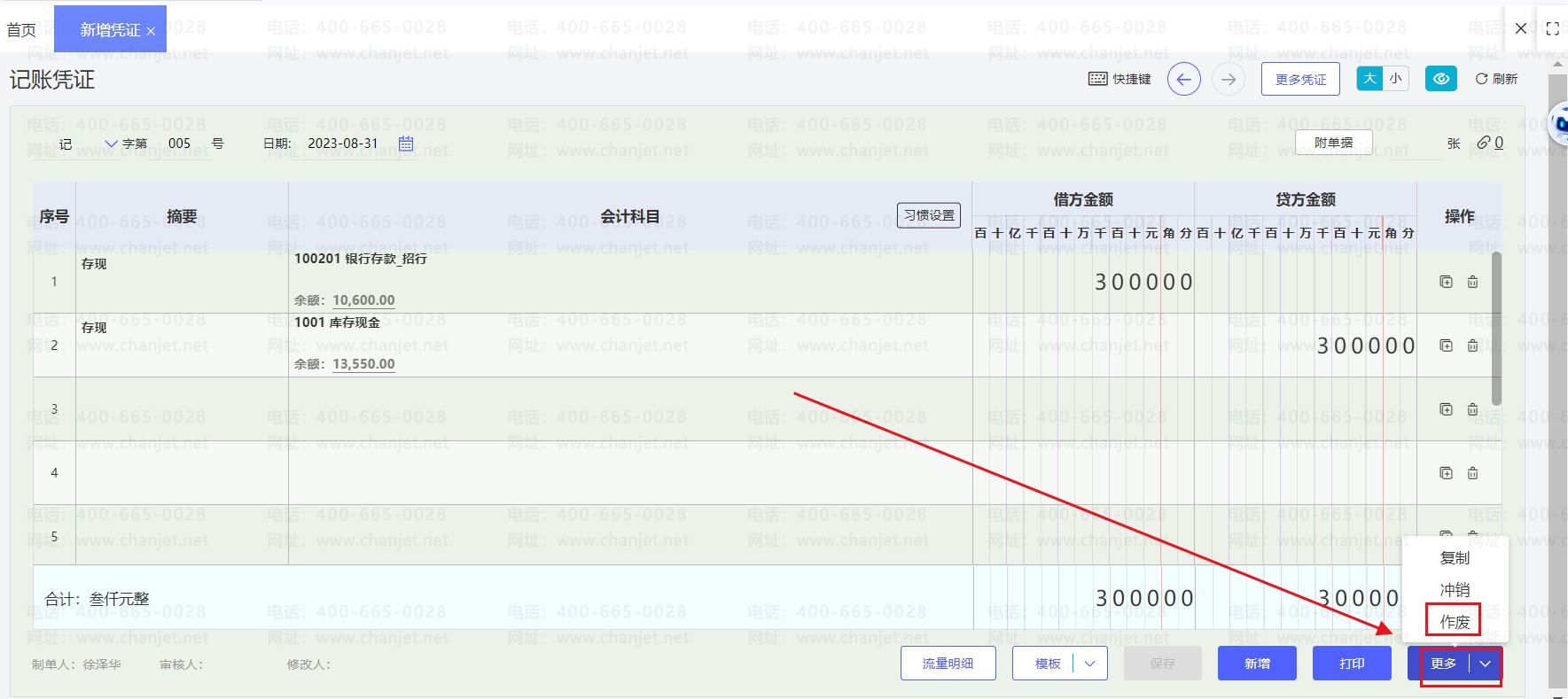
Task: Click the disabled 保存 button
Action: pyautogui.click(x=1162, y=664)
